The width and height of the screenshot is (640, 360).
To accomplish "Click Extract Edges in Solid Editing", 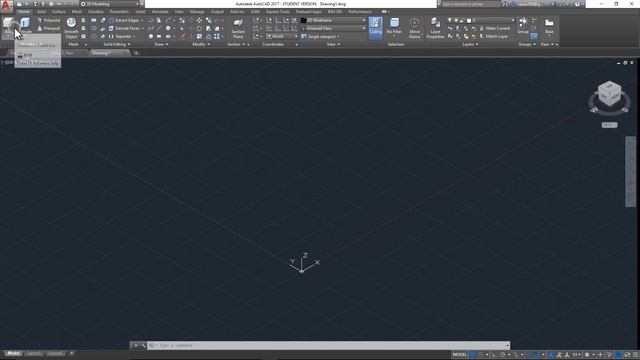I will click(124, 20).
